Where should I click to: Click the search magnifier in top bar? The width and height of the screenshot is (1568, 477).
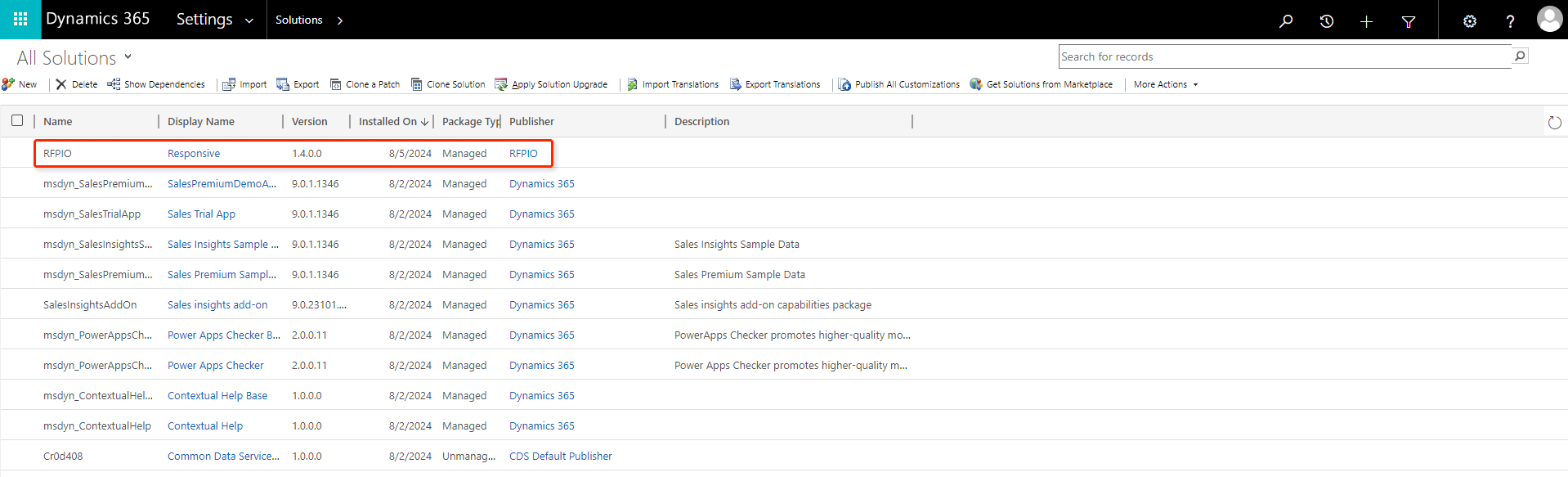click(x=1286, y=20)
